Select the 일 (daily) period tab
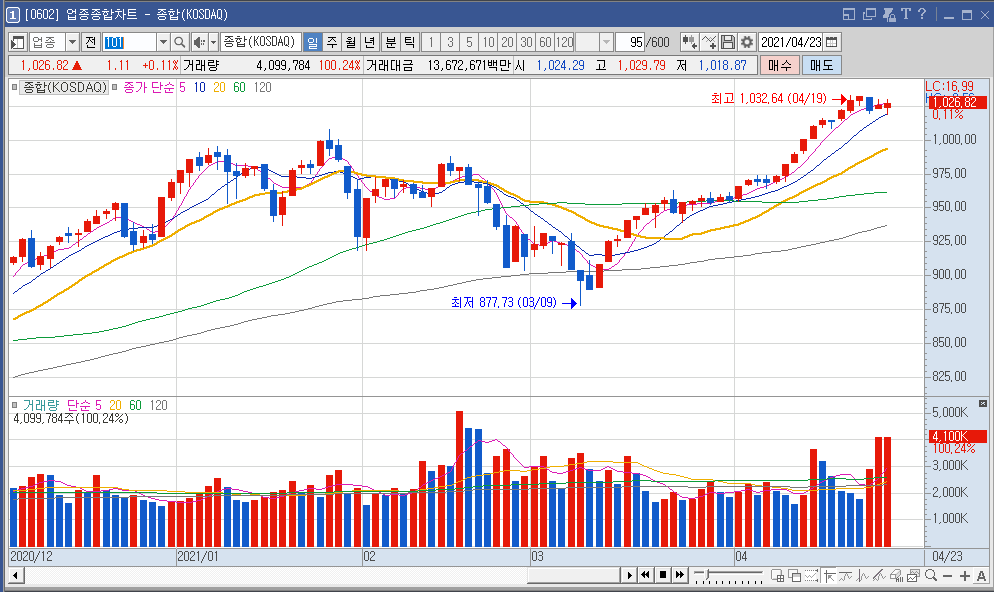The height and width of the screenshot is (592, 994). coord(313,42)
